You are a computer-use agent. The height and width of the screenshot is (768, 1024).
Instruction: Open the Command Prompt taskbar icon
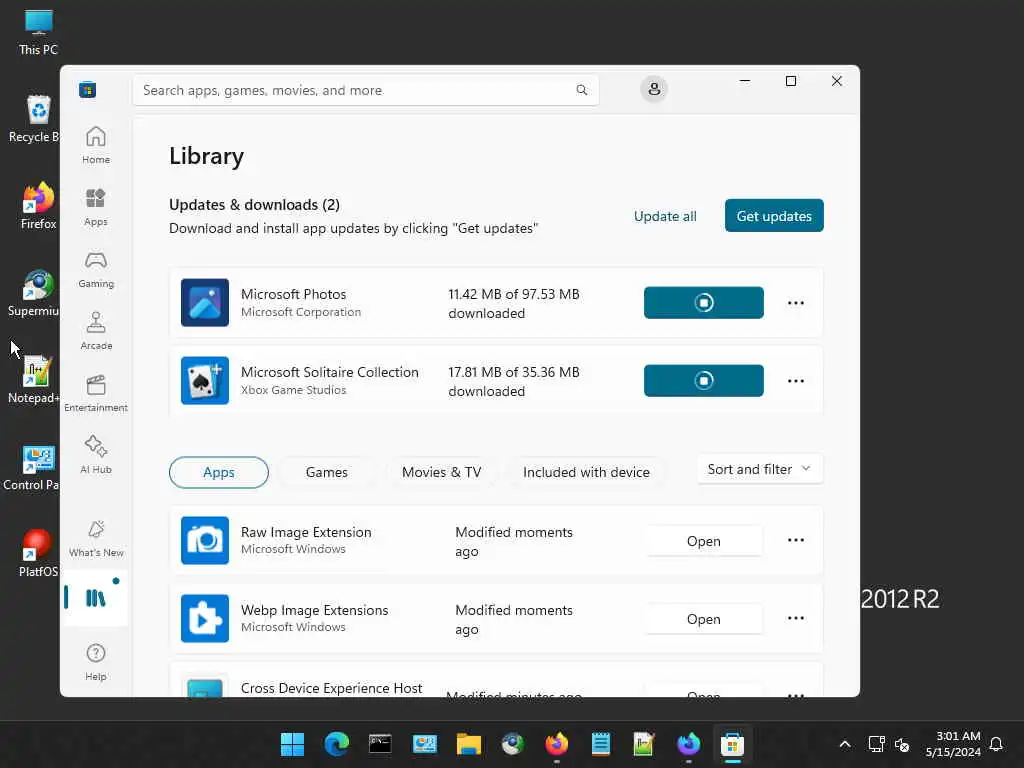pyautogui.click(x=380, y=744)
